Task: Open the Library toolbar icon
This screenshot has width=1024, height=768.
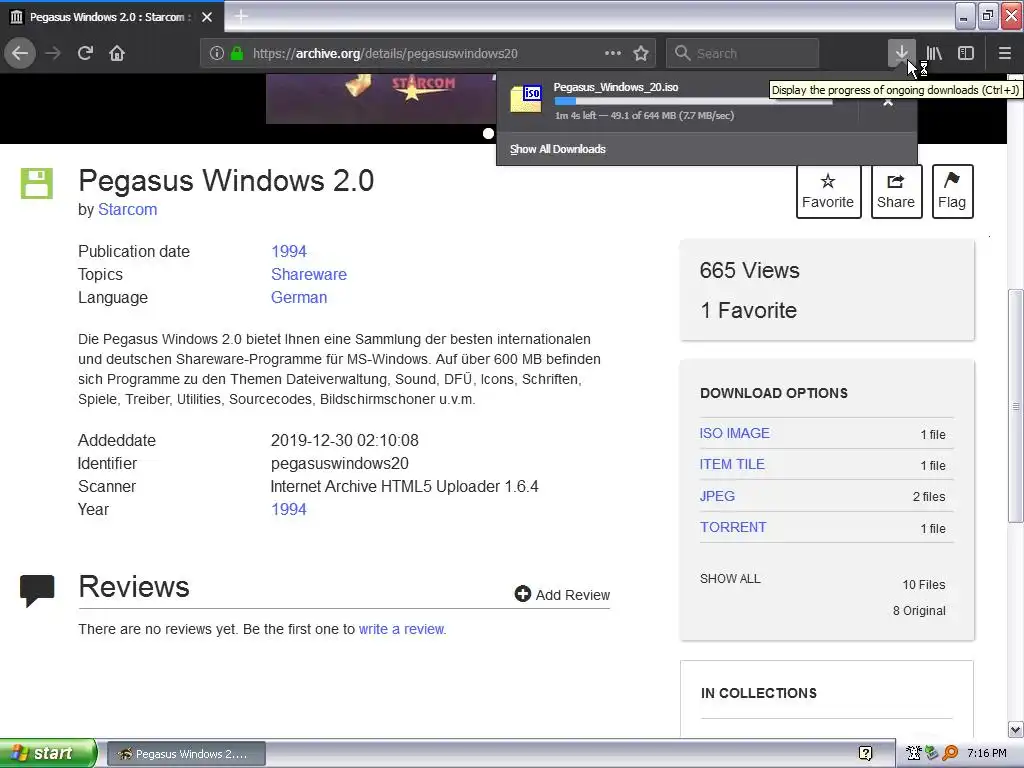Action: 934,53
